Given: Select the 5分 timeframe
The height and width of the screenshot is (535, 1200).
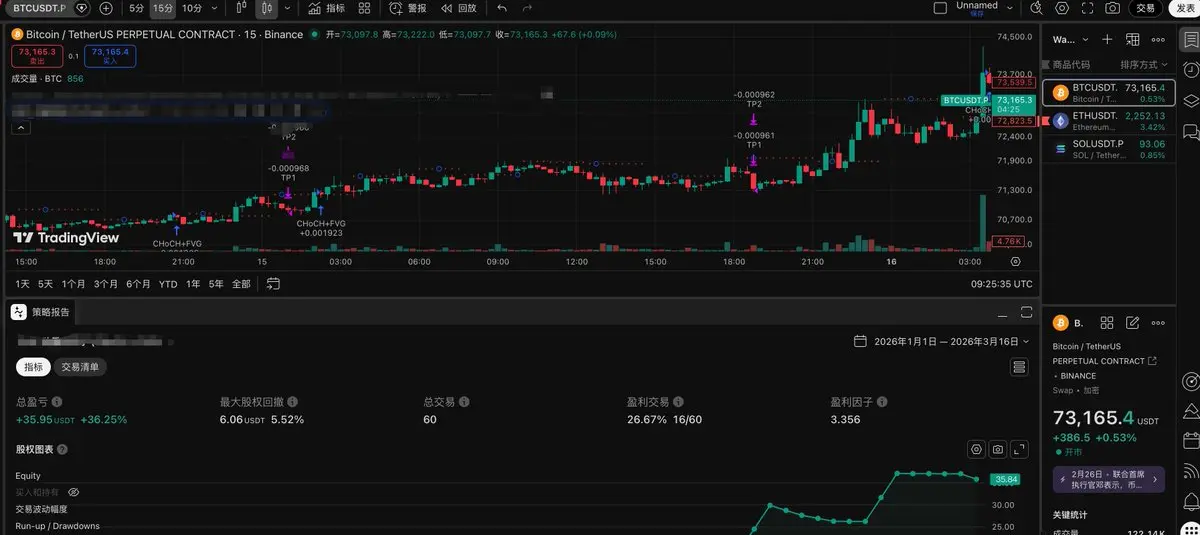Looking at the screenshot, I should (136, 8).
